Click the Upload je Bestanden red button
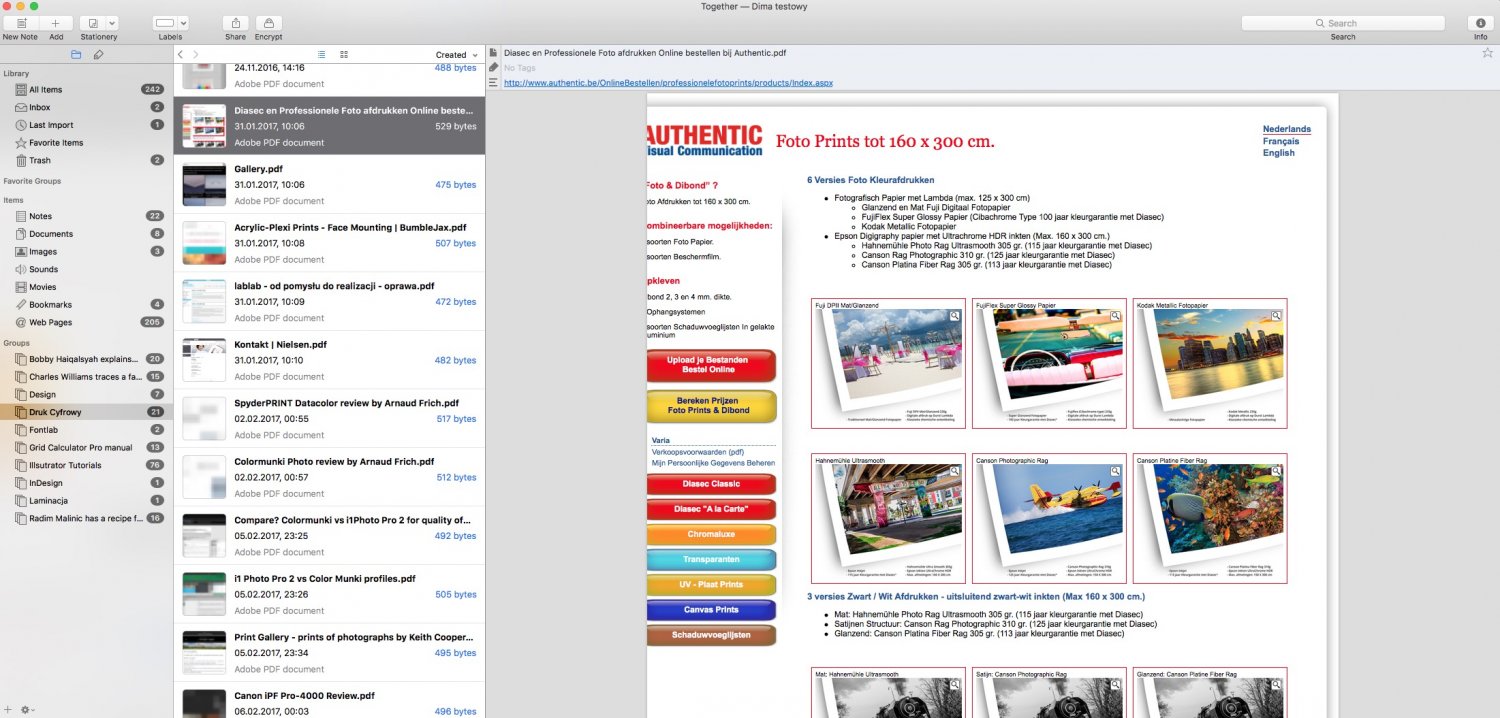The width and height of the screenshot is (1500, 718). tap(709, 365)
